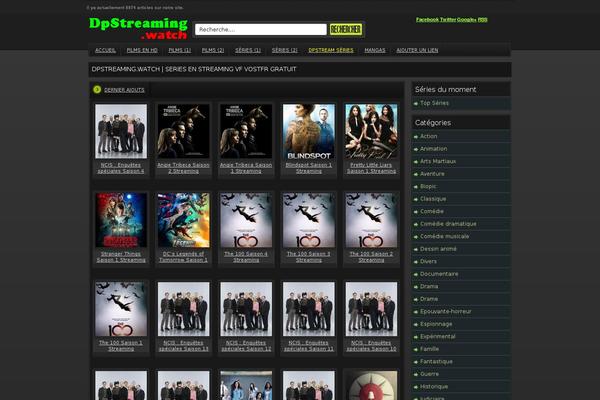Screen dimensions: 600x400
Task: Open the Pretty Little Liars poster
Action: [x=371, y=131]
